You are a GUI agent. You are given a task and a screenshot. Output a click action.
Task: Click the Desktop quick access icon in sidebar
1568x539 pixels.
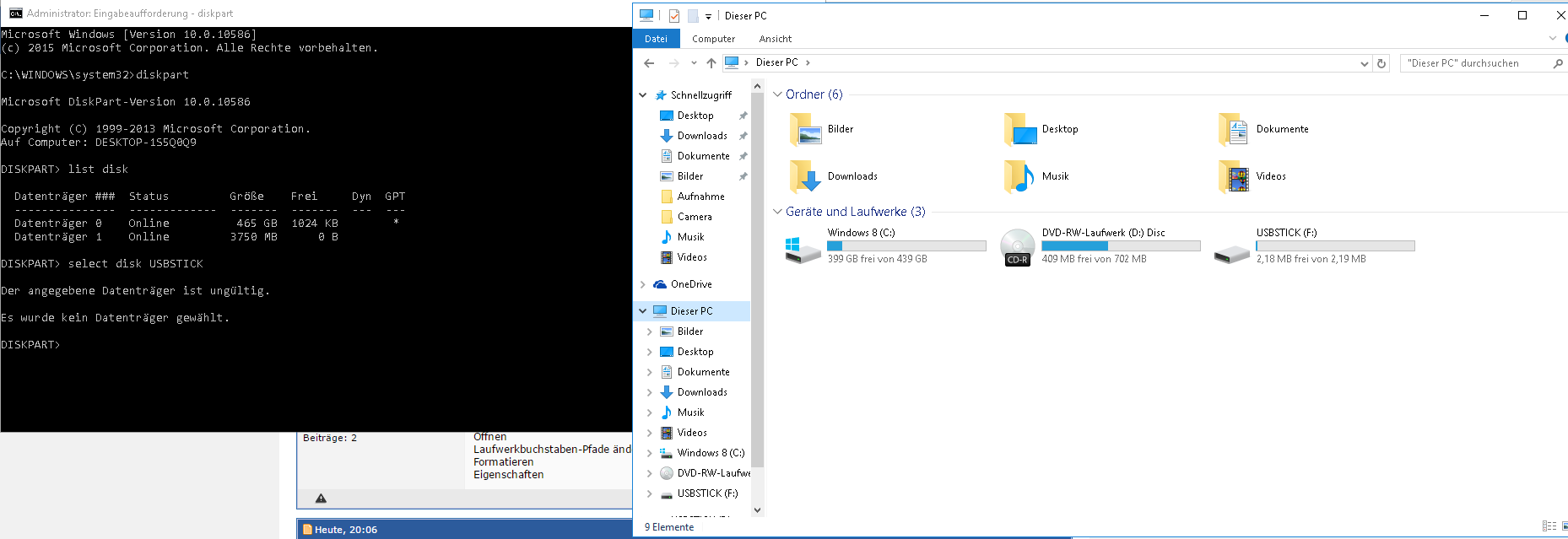click(667, 116)
